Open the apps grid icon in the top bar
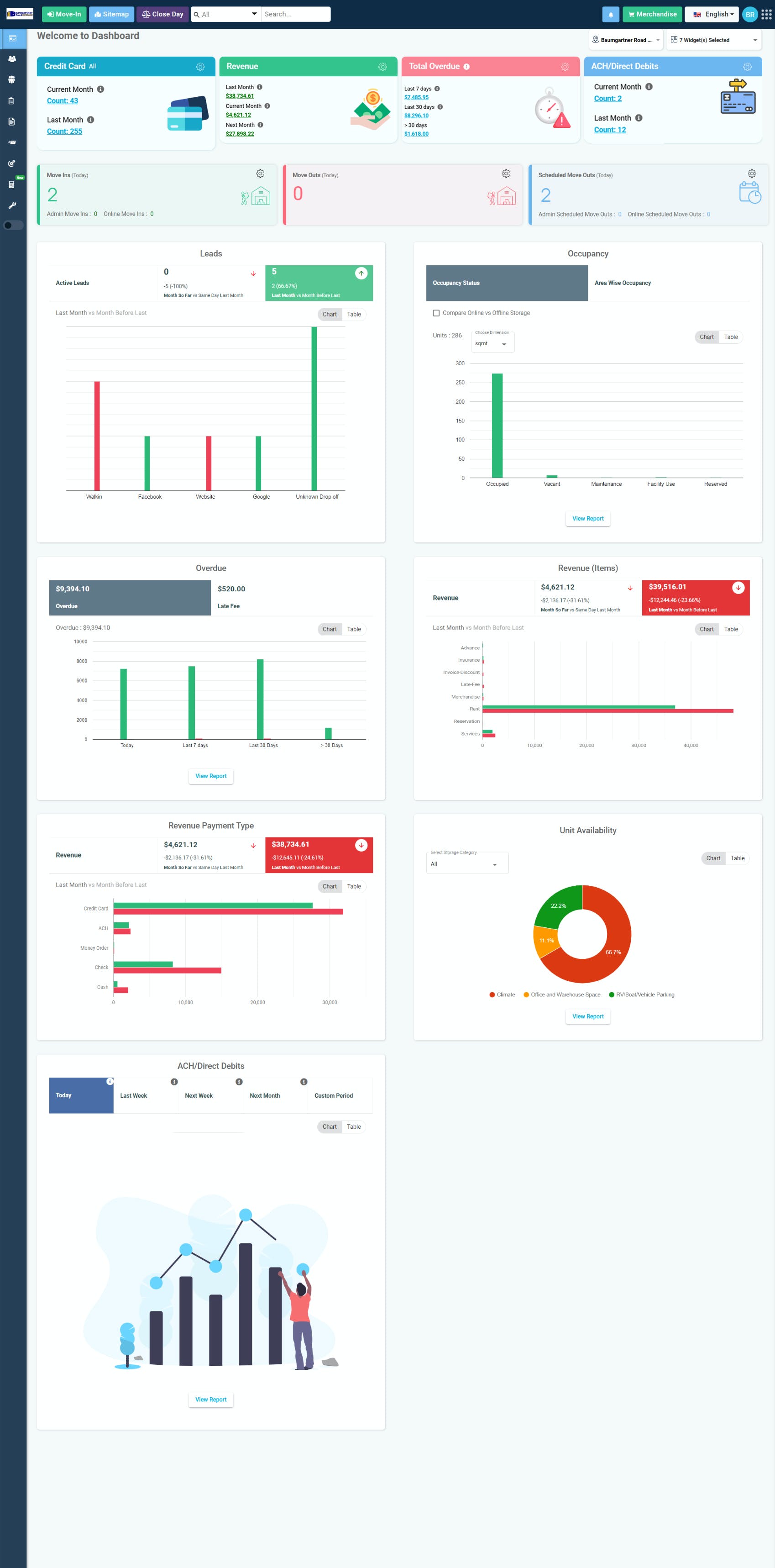Viewport: 775px width, 1568px height. (766, 14)
